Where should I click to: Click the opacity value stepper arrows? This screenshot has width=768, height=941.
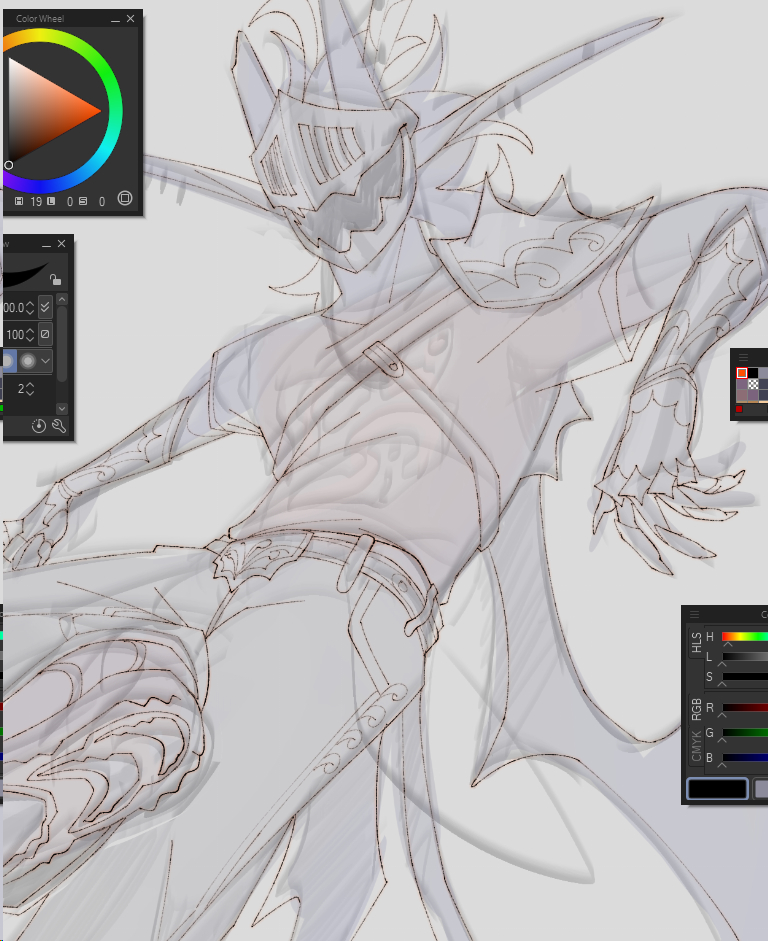(x=29, y=334)
